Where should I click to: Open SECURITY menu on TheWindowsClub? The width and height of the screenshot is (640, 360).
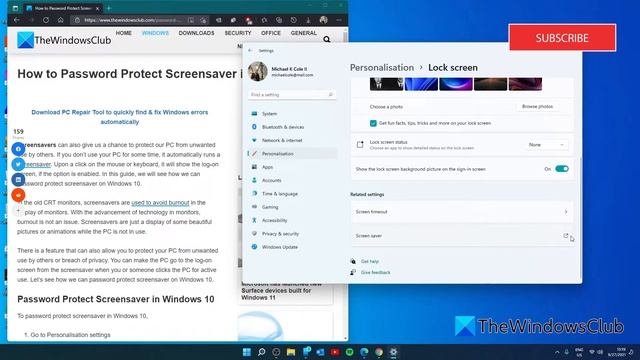pyautogui.click(x=238, y=33)
